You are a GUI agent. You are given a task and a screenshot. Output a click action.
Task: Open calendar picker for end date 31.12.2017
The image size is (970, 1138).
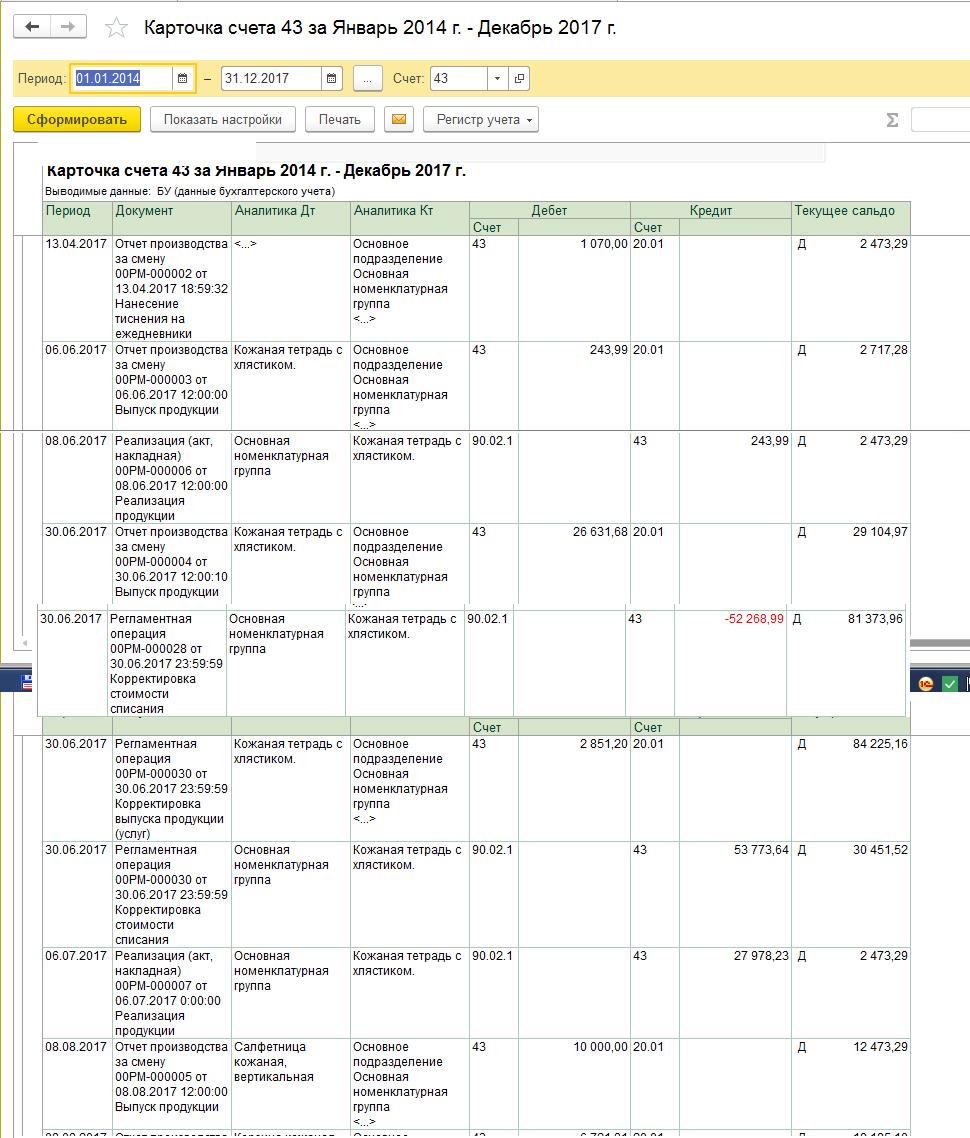pyautogui.click(x=332, y=78)
